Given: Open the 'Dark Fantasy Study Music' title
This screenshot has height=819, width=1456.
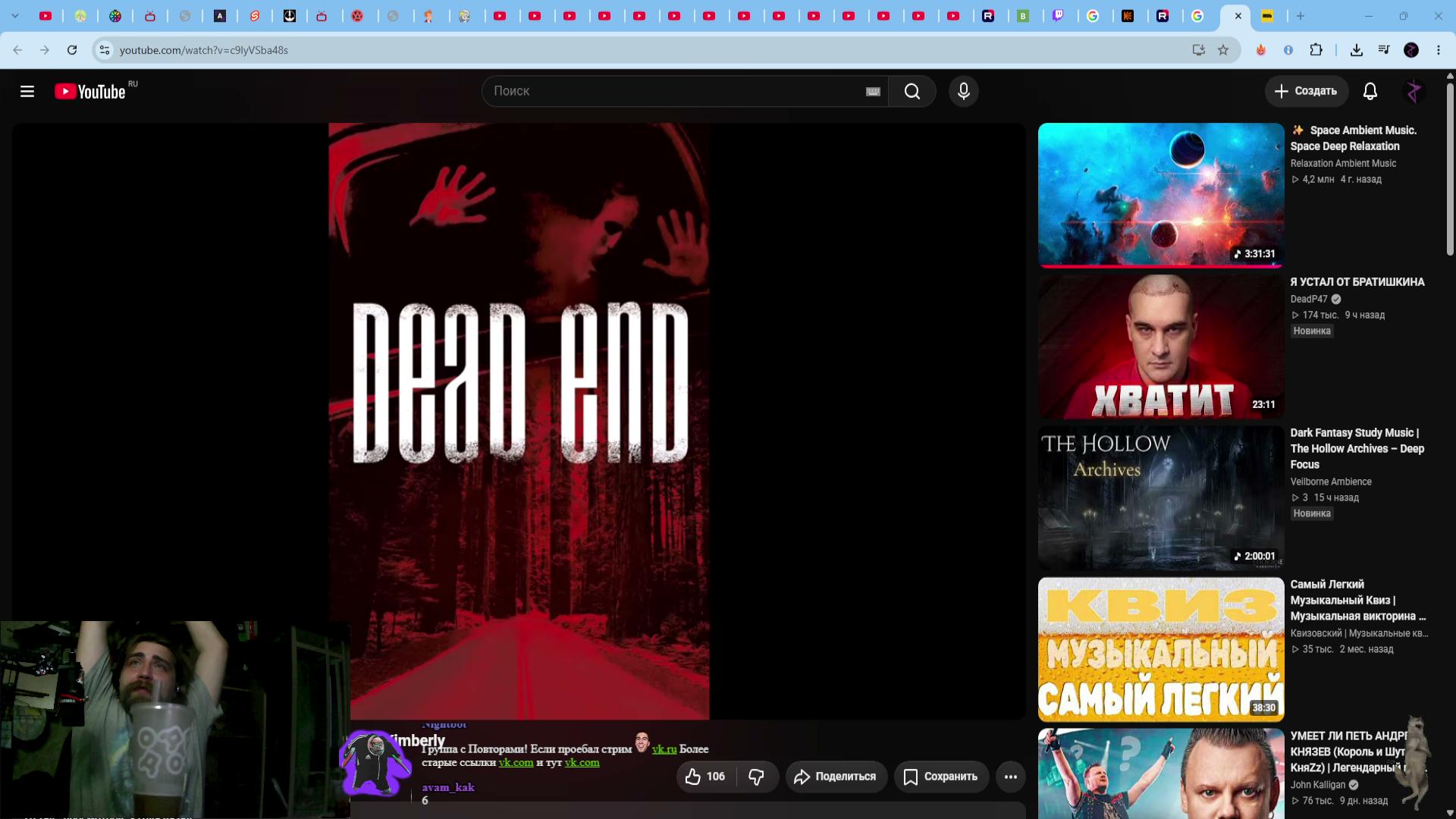Looking at the screenshot, I should (x=1357, y=449).
